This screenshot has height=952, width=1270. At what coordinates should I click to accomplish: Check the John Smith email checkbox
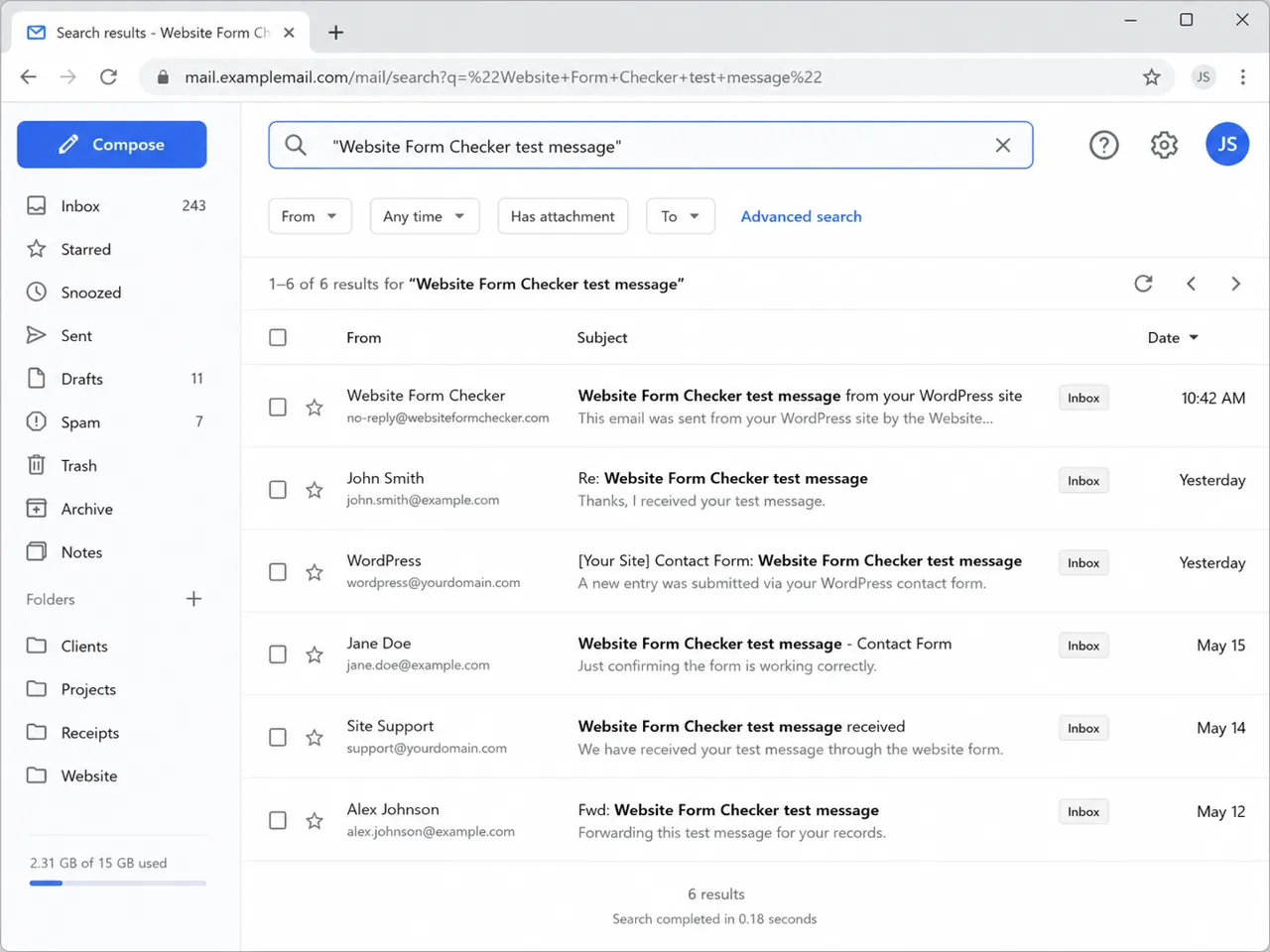(x=278, y=490)
